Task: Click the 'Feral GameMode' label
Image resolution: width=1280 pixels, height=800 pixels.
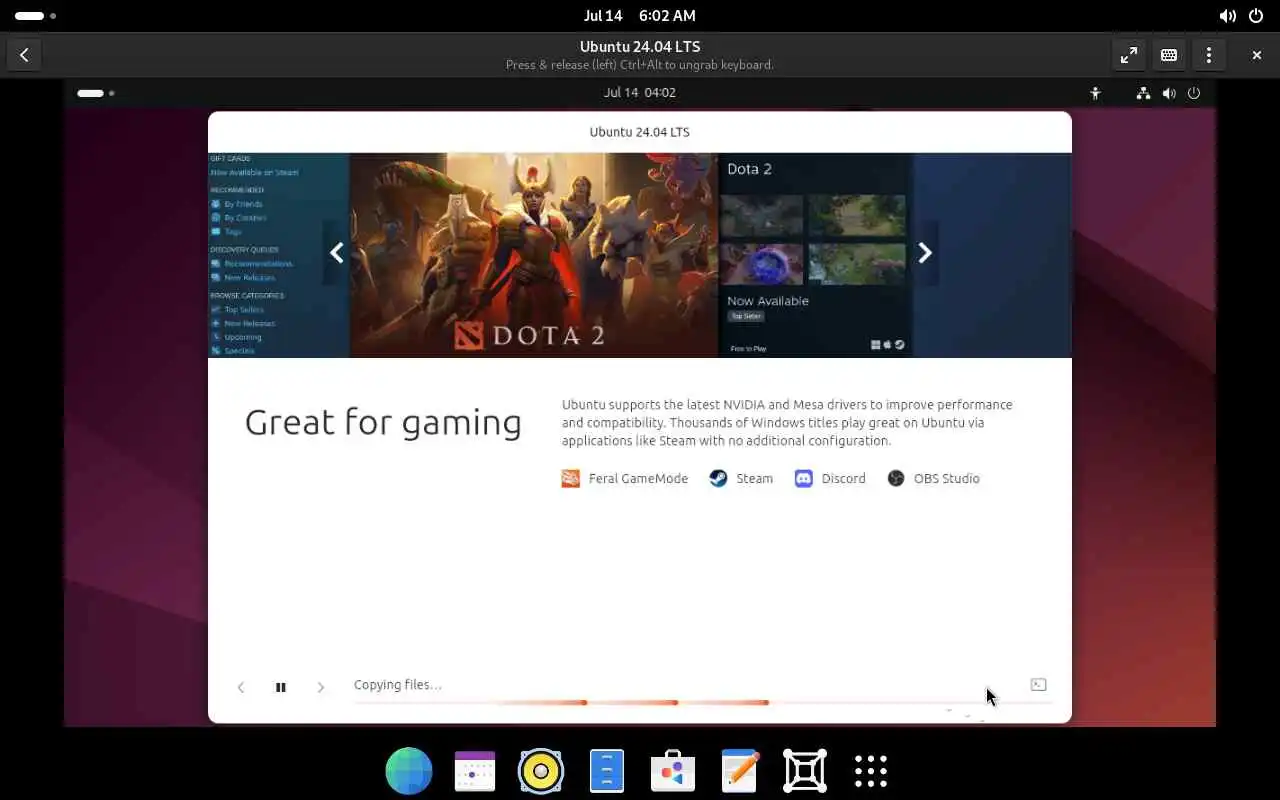Action: tap(638, 479)
